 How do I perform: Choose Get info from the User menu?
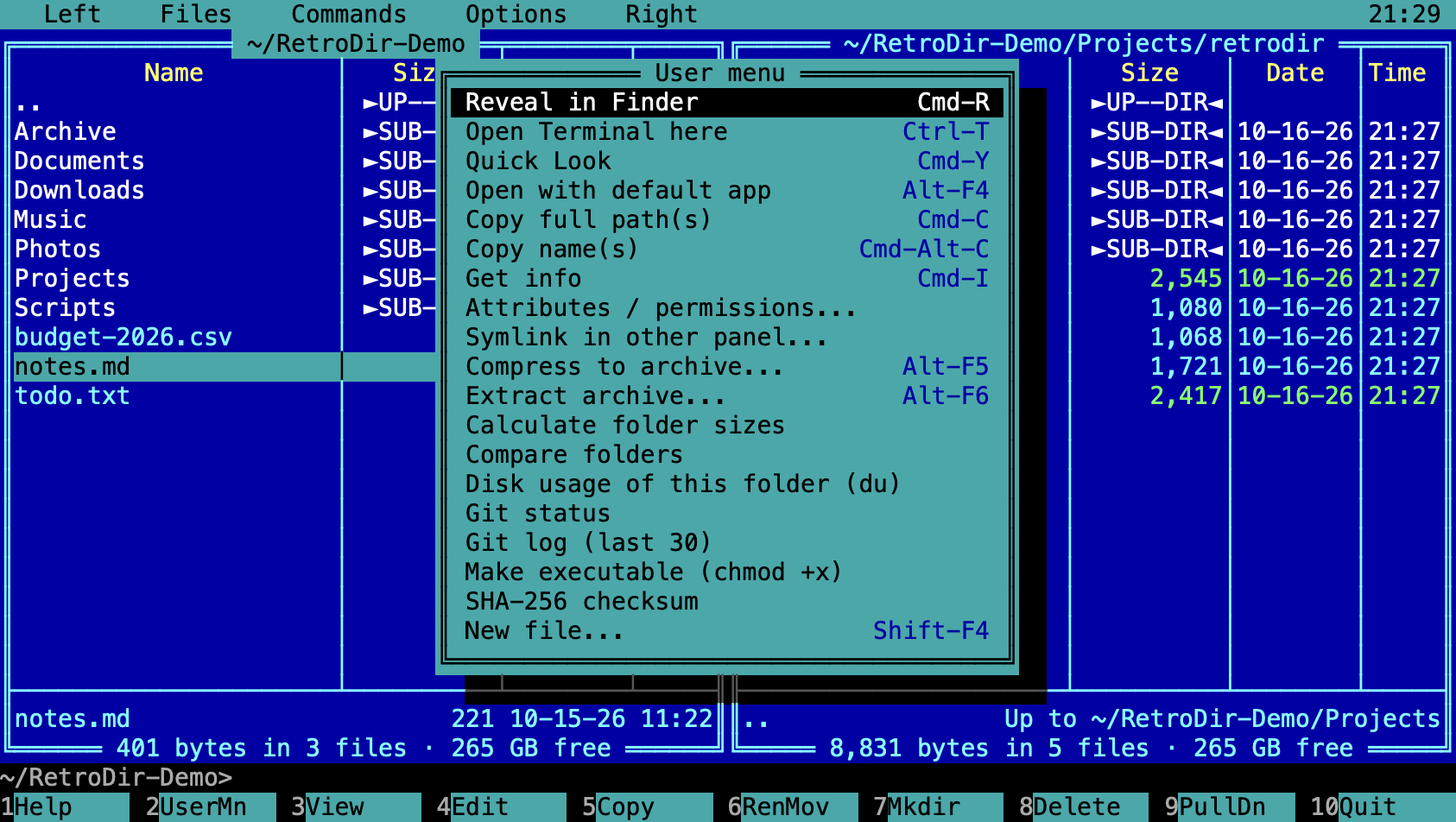pyautogui.click(x=727, y=278)
